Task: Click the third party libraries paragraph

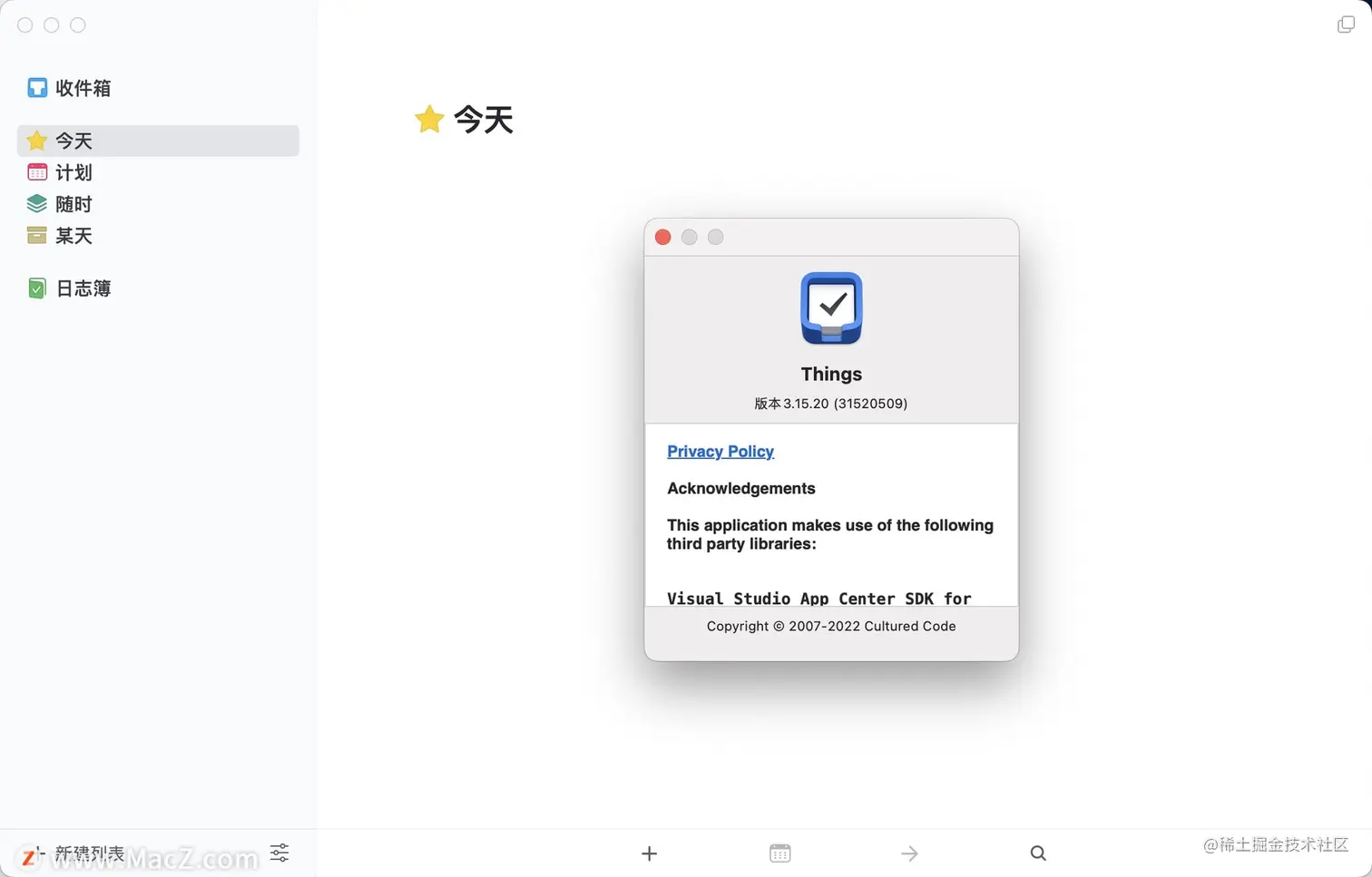Action: (x=830, y=534)
